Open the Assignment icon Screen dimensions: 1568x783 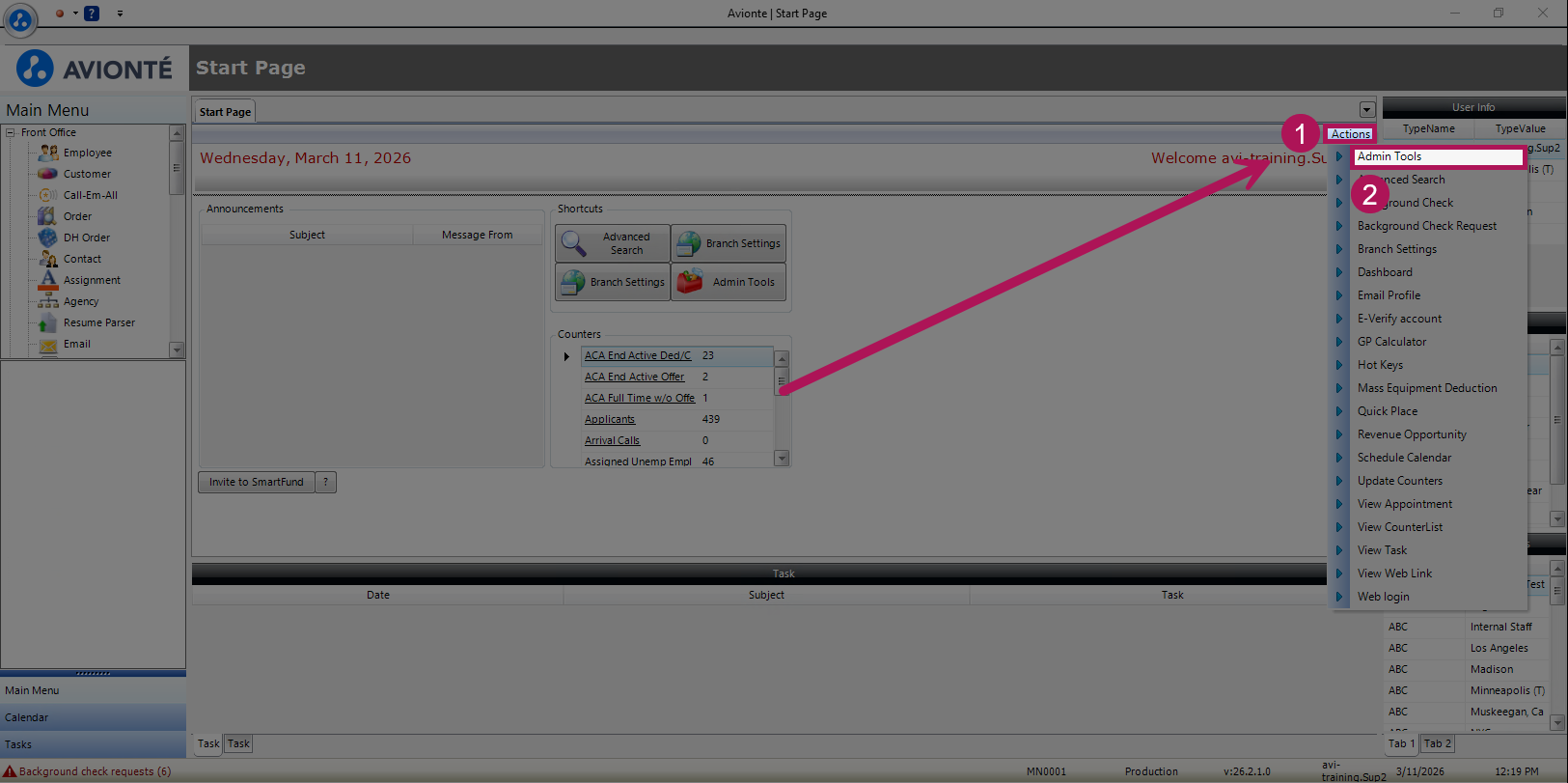click(x=48, y=280)
